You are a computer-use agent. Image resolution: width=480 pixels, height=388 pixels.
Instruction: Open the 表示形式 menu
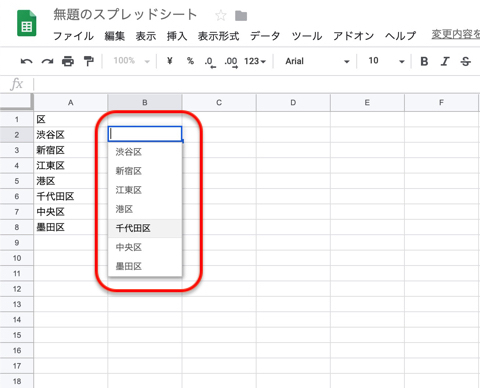click(x=218, y=36)
